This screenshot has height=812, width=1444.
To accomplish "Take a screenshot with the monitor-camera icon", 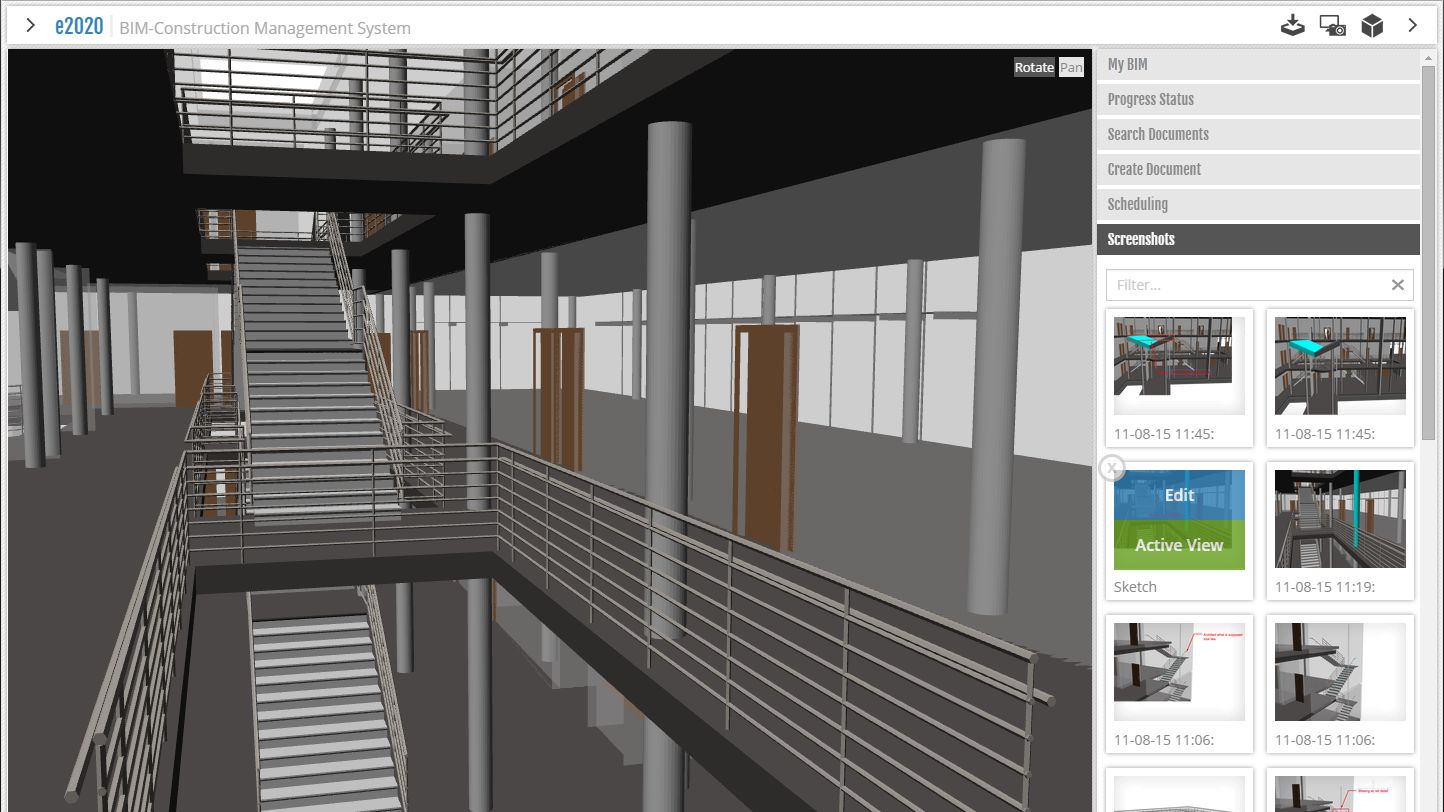I will (1333, 26).
